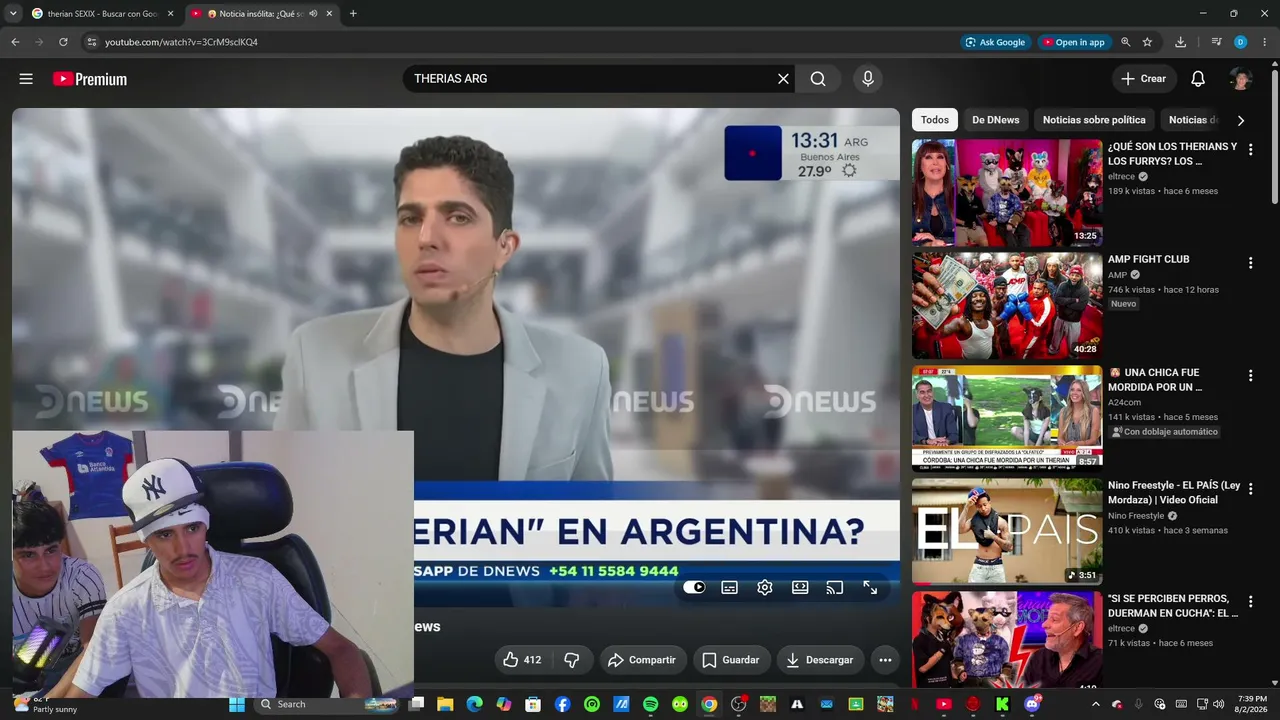Mute audio on Noticia insólita tab
1280x720 pixels.
pos(313,14)
